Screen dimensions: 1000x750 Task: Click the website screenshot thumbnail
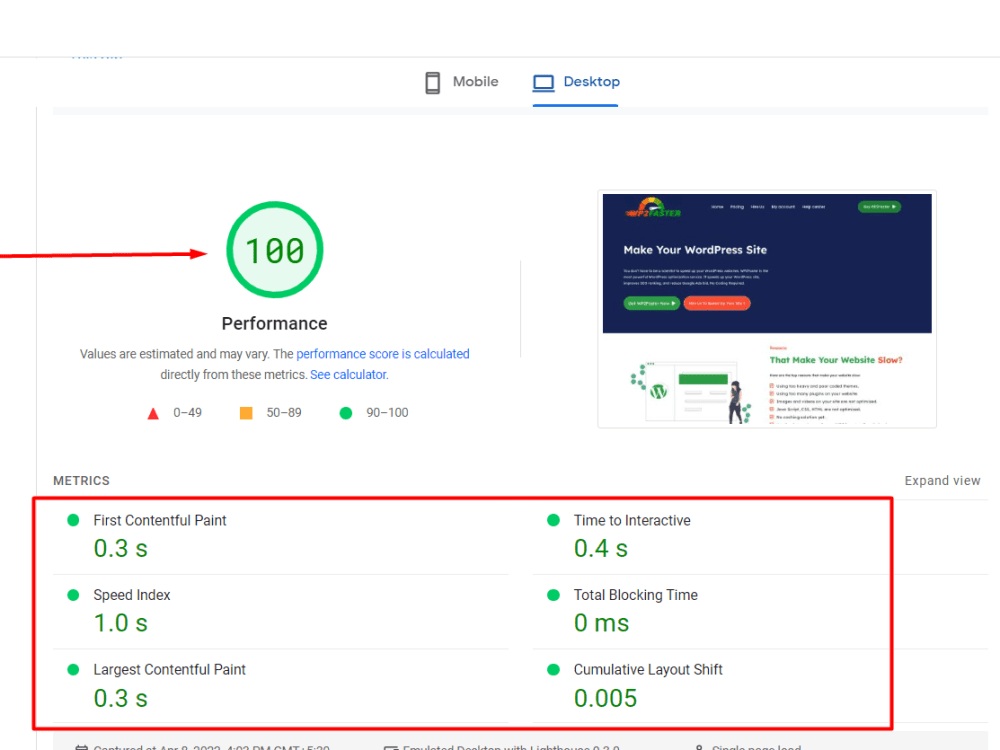(x=767, y=309)
